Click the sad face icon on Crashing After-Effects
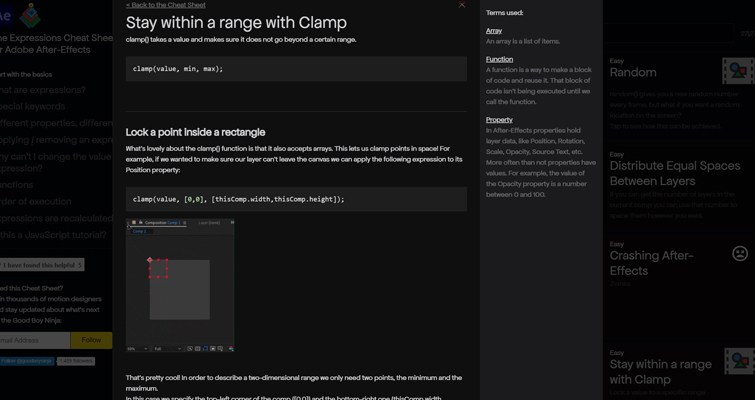The height and width of the screenshot is (400, 755). [x=740, y=253]
